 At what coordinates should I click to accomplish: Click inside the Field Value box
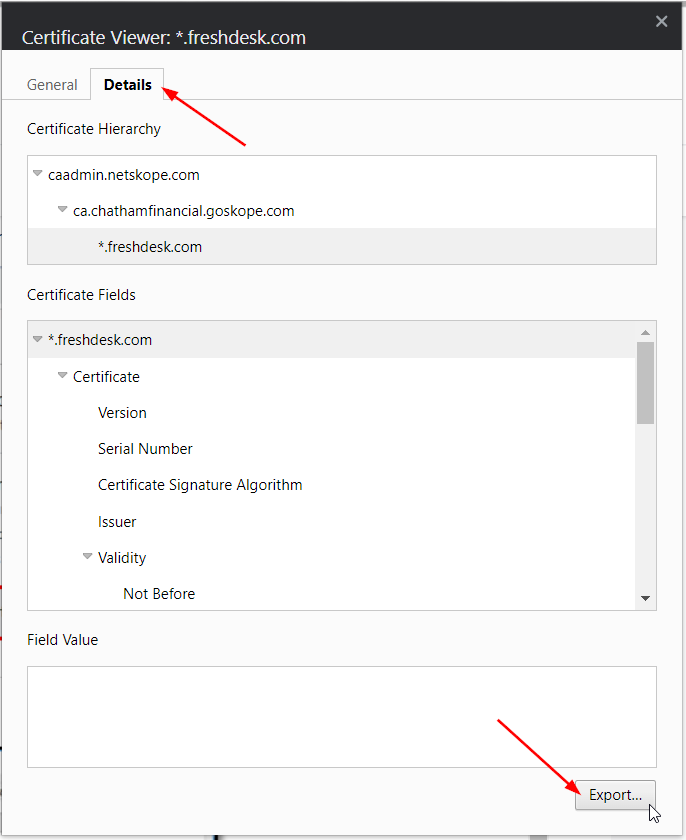[342, 717]
